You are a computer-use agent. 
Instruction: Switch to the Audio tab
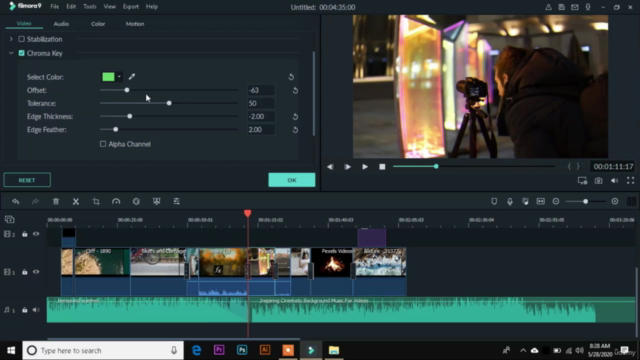[61, 24]
